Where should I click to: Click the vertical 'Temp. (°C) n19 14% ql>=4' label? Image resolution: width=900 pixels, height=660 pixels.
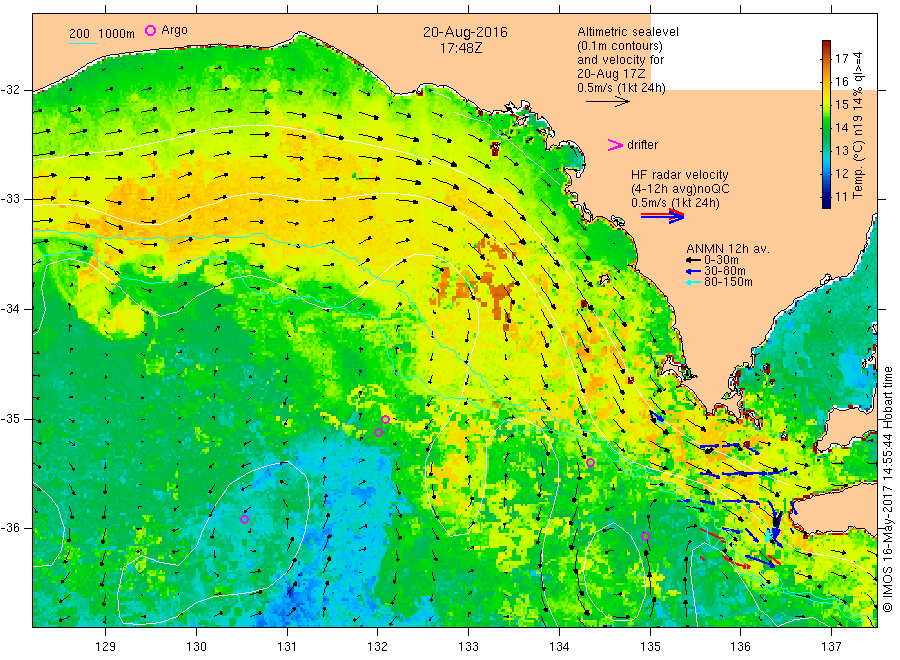click(858, 125)
